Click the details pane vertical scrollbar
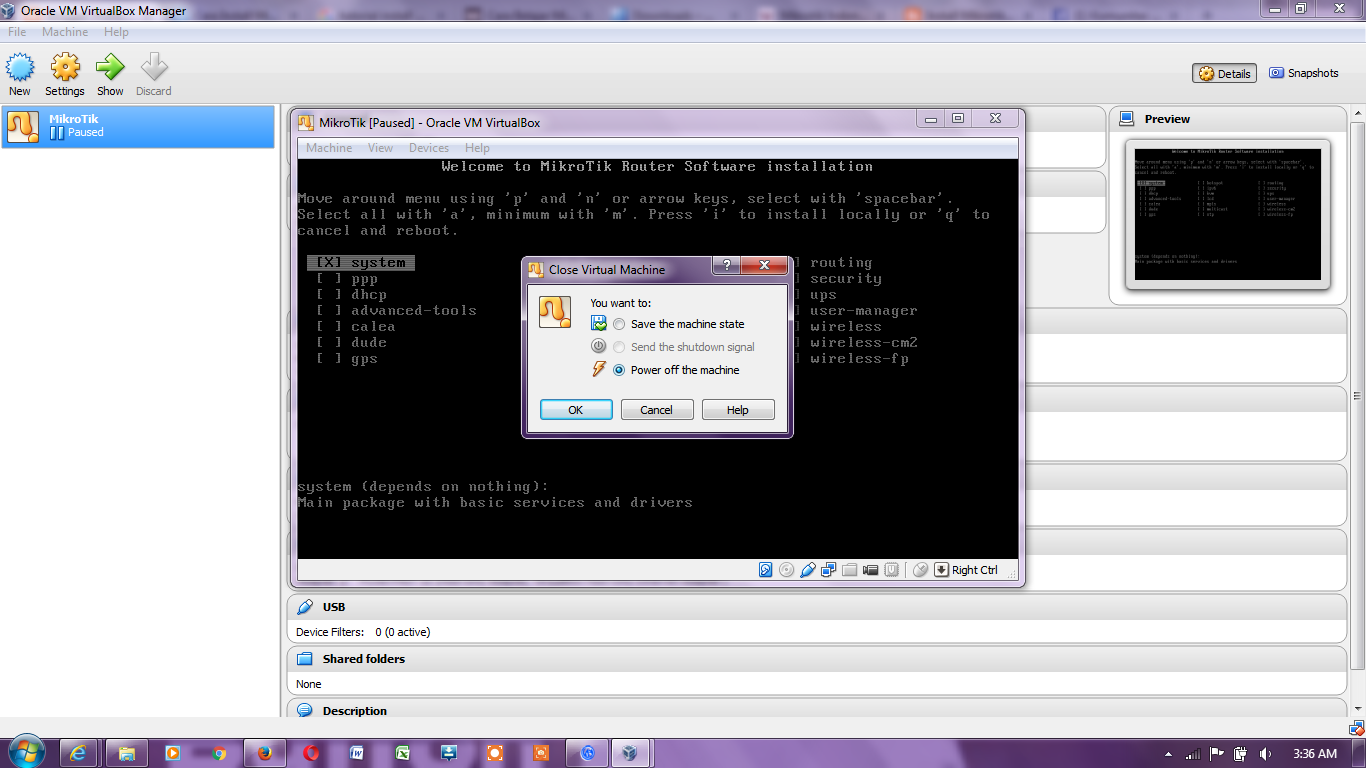This screenshot has width=1366, height=768. click(x=1357, y=395)
